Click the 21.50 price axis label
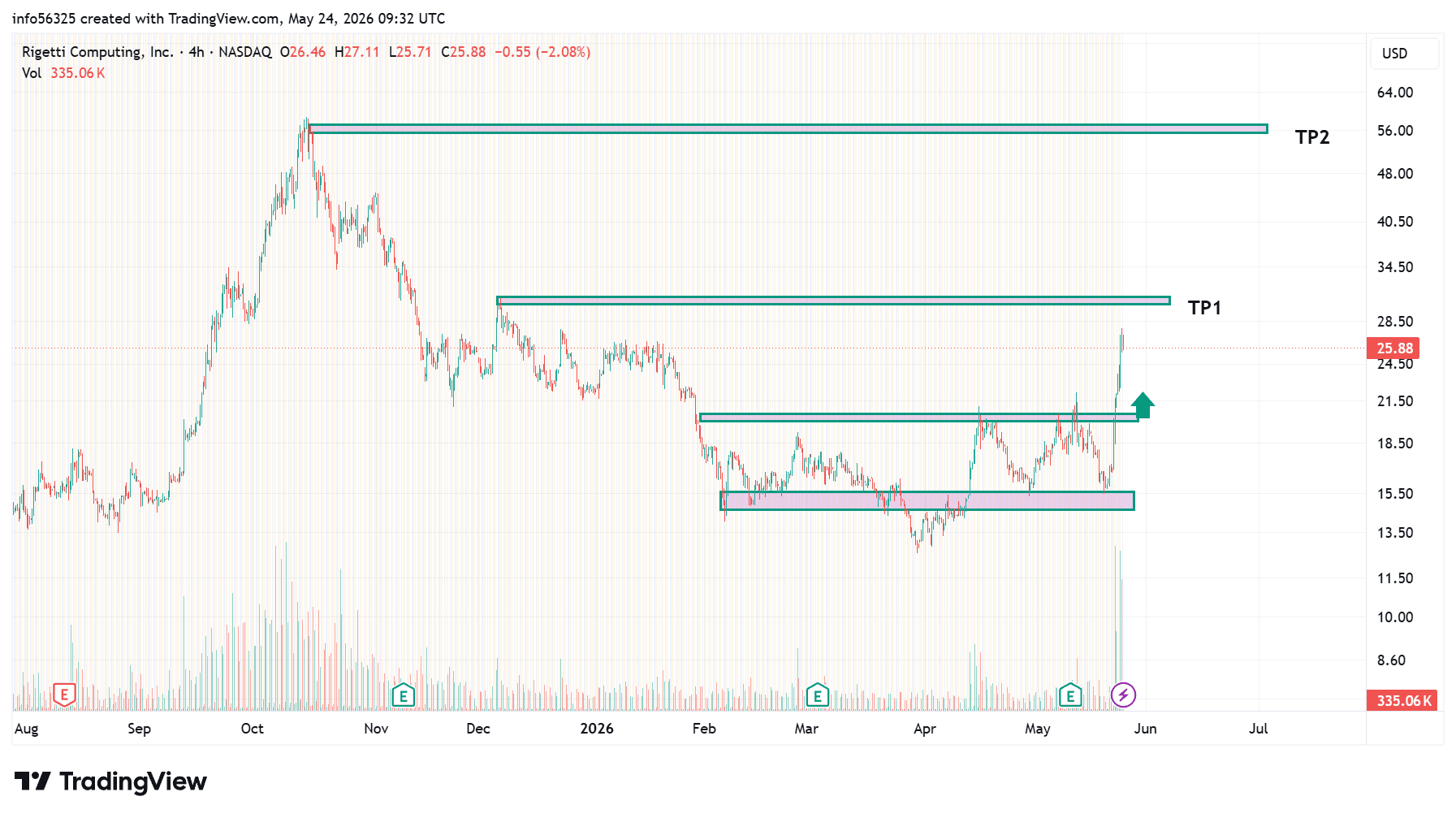Image resolution: width=1456 pixels, height=818 pixels. (x=1395, y=401)
